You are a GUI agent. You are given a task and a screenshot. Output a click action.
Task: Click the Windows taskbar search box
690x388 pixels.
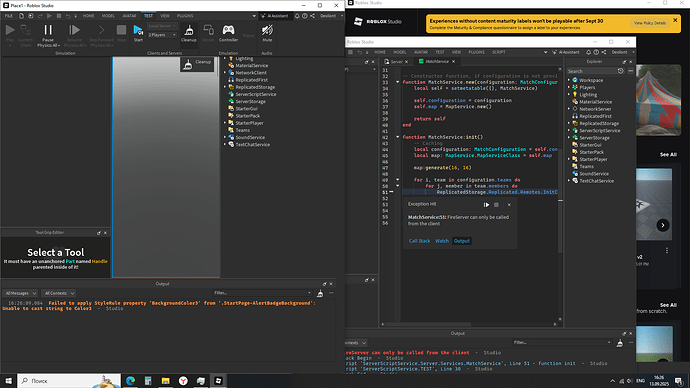coord(69,381)
